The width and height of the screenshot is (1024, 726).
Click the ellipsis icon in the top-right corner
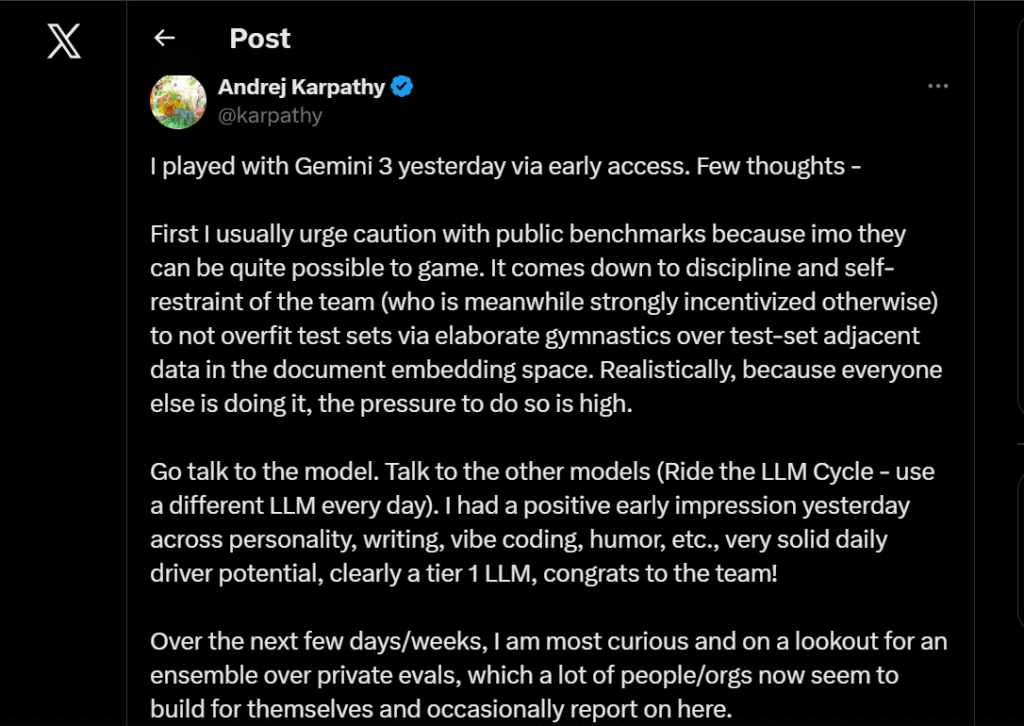938,86
